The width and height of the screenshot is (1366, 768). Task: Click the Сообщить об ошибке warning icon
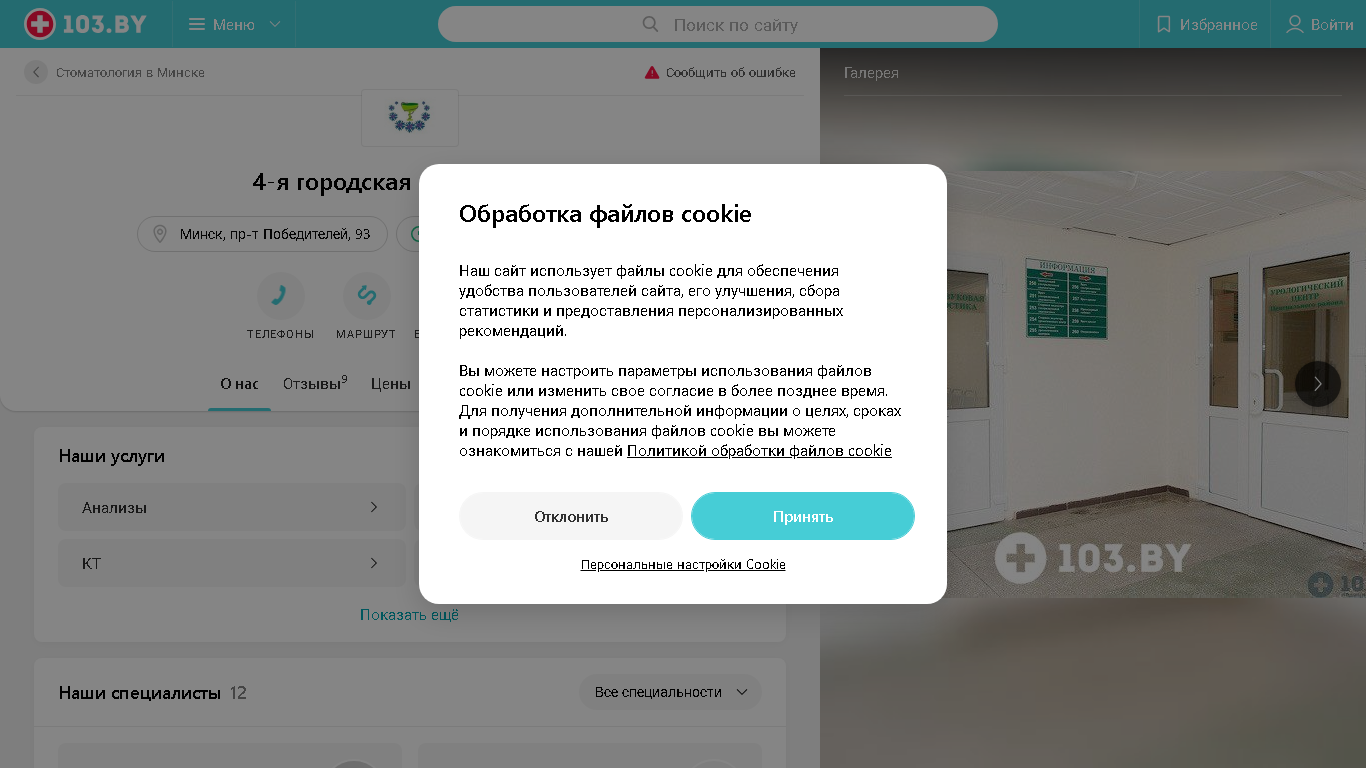click(x=652, y=72)
